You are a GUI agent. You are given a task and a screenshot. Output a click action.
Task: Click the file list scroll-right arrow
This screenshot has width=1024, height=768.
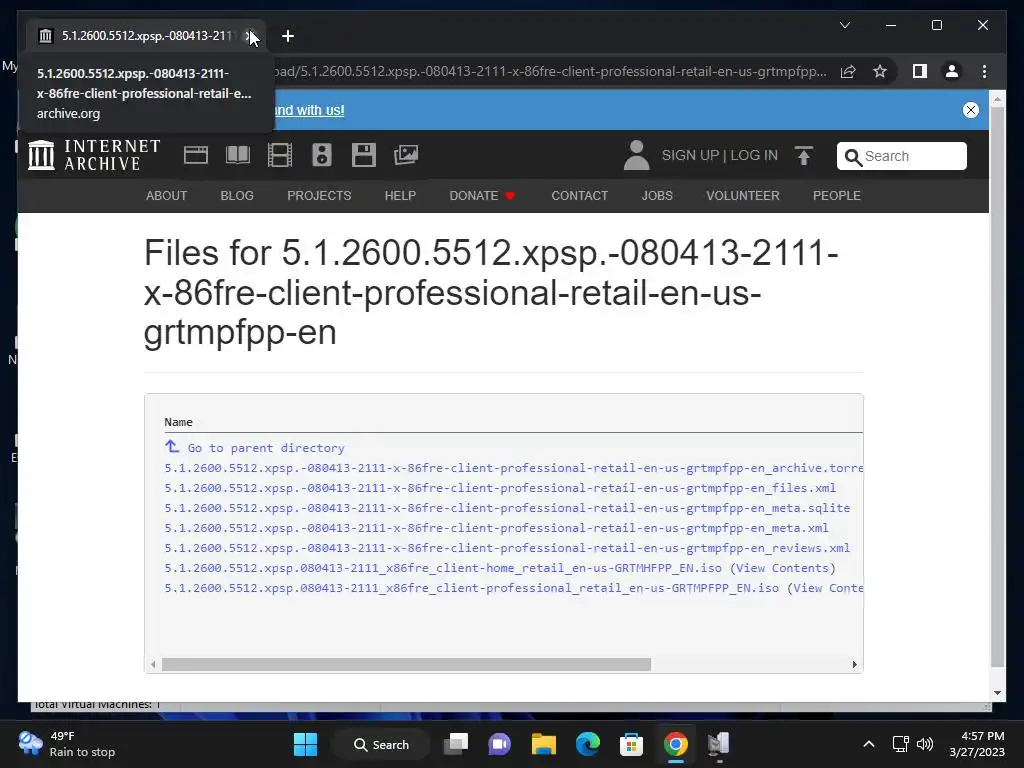pos(854,664)
